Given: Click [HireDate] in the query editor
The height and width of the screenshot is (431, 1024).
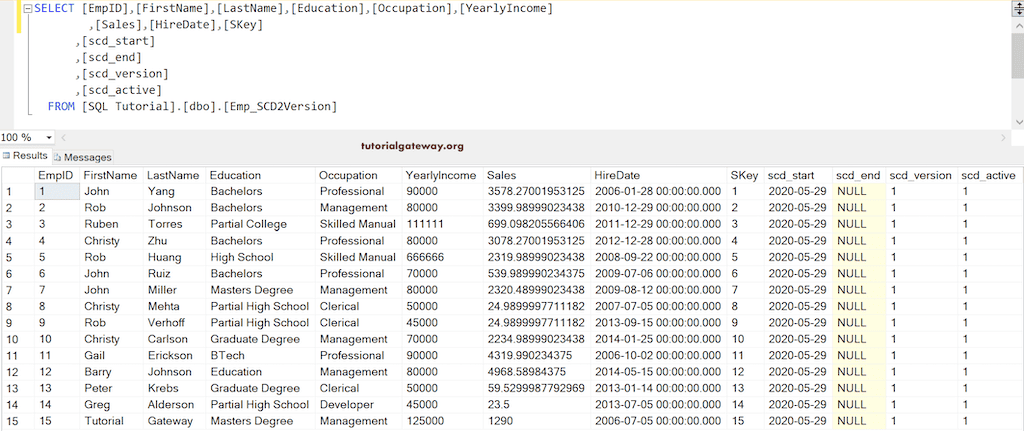Looking at the screenshot, I should tap(184, 25).
